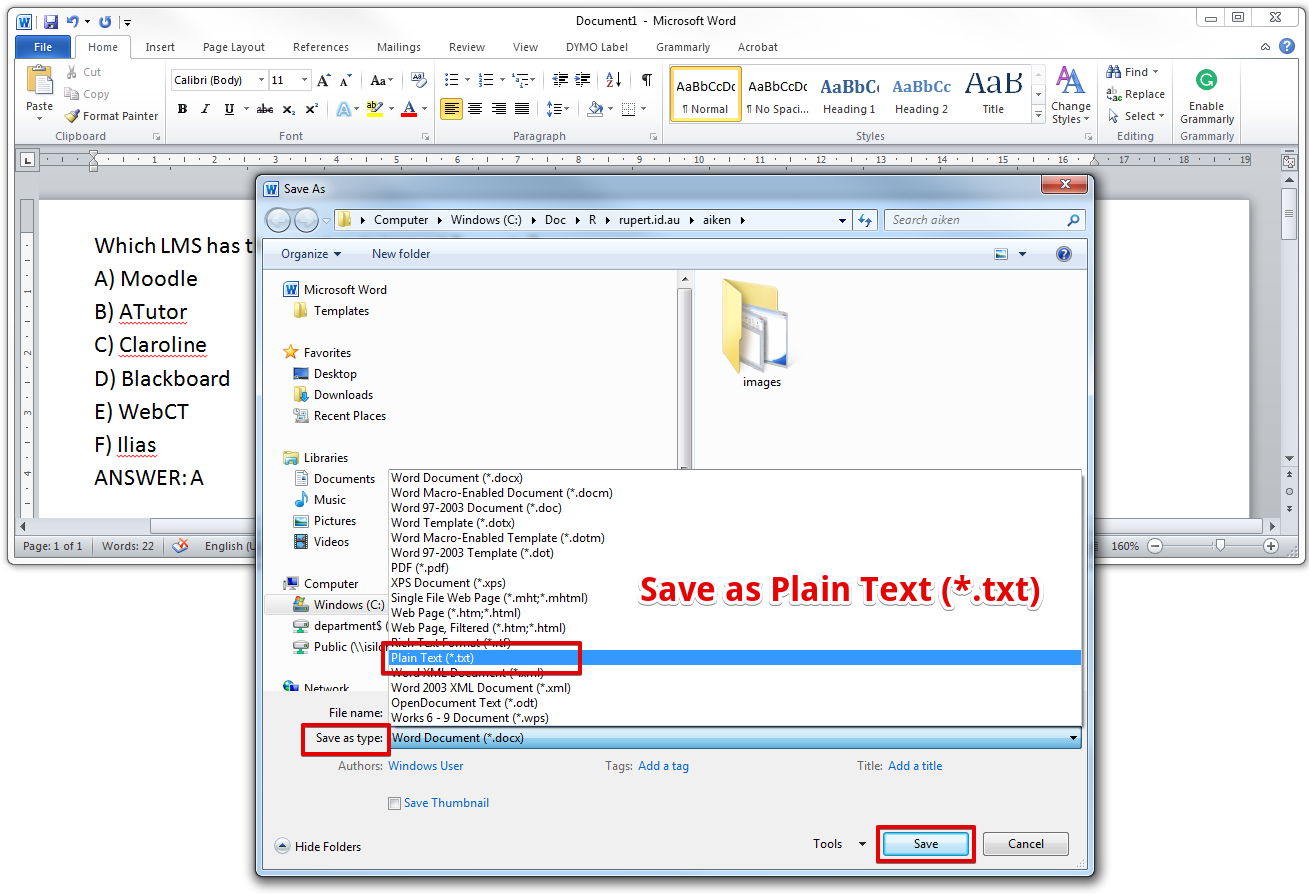Open the Organize dropdown menu

(x=310, y=254)
